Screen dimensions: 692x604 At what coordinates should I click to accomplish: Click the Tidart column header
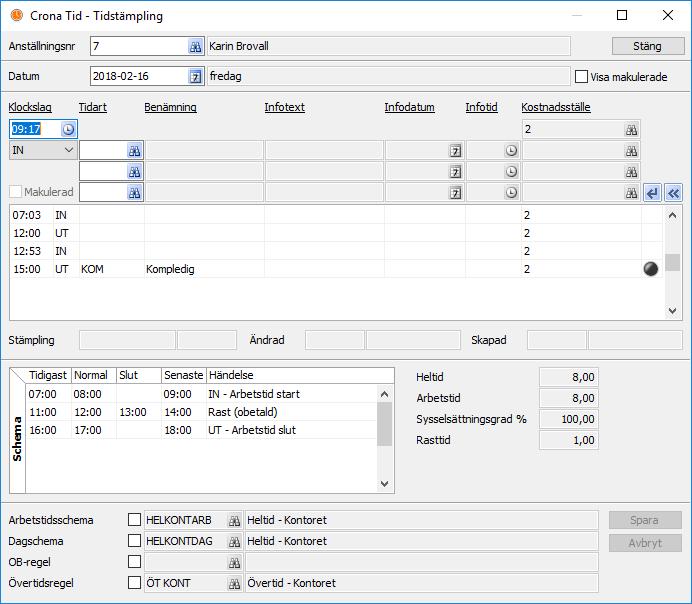[93, 107]
